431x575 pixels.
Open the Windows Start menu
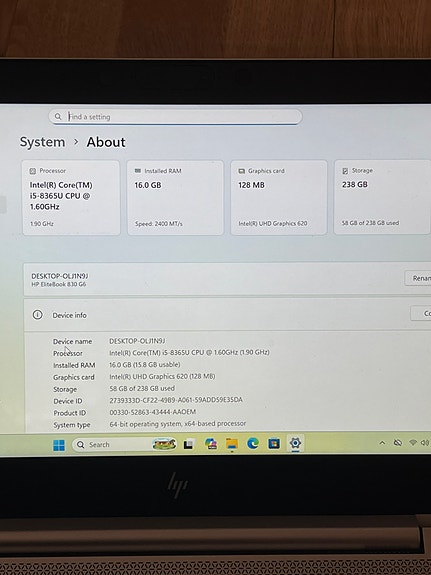click(59, 445)
